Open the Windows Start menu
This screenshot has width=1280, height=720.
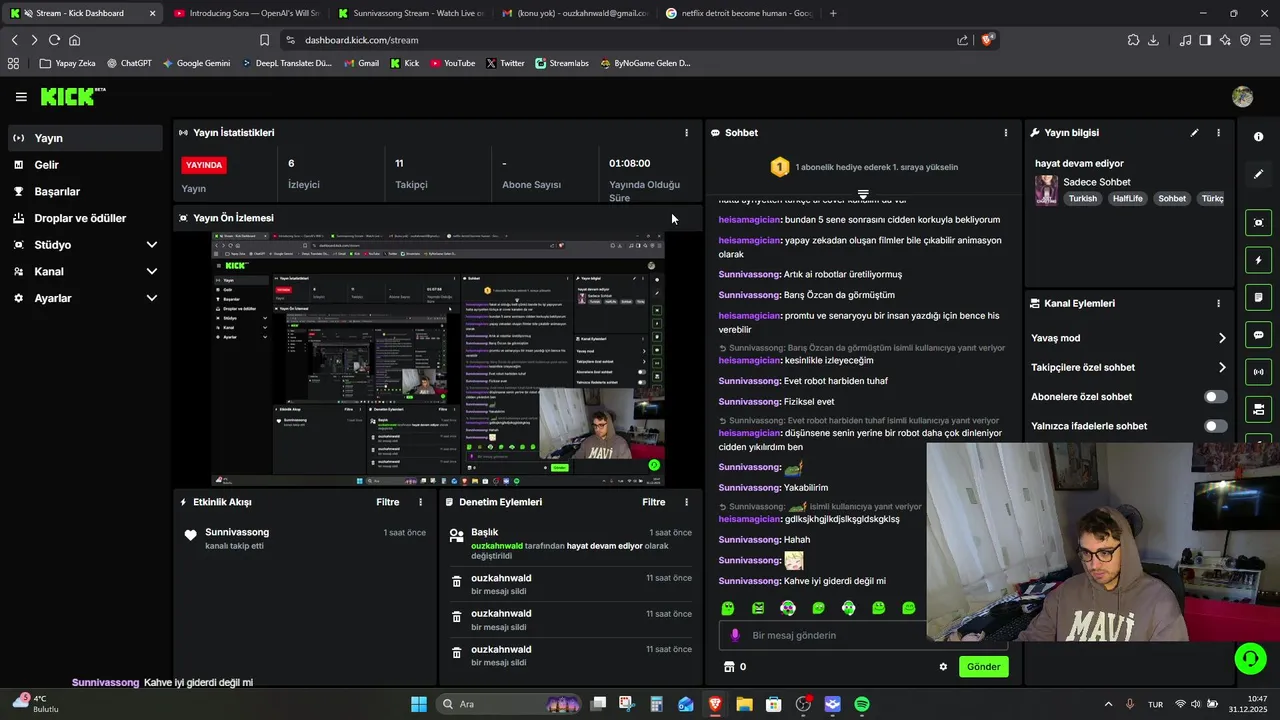(419, 704)
